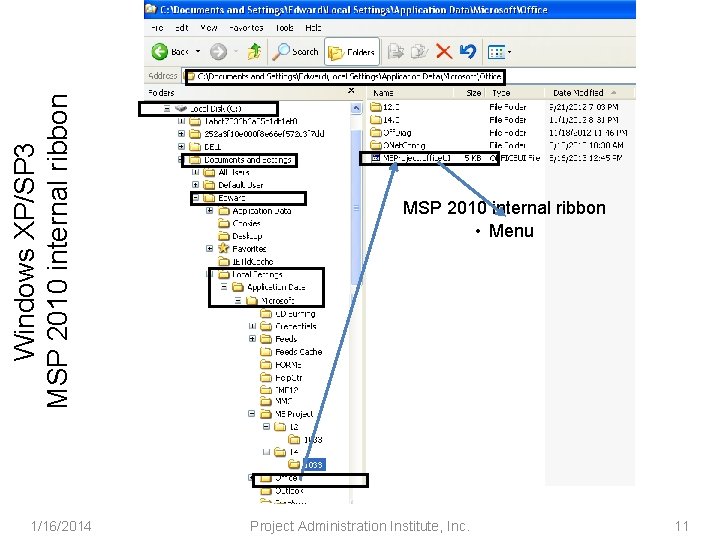Go up one folder level icon

(254, 51)
